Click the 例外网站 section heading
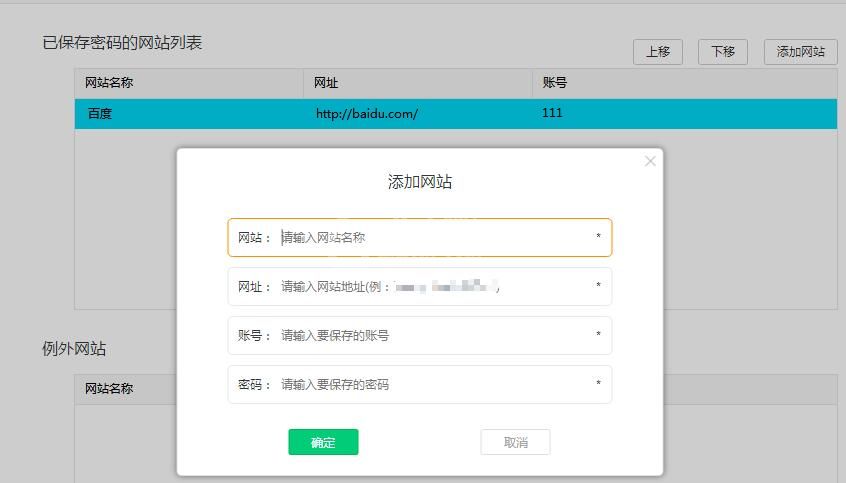This screenshot has width=846, height=483. pyautogui.click(x=74, y=349)
